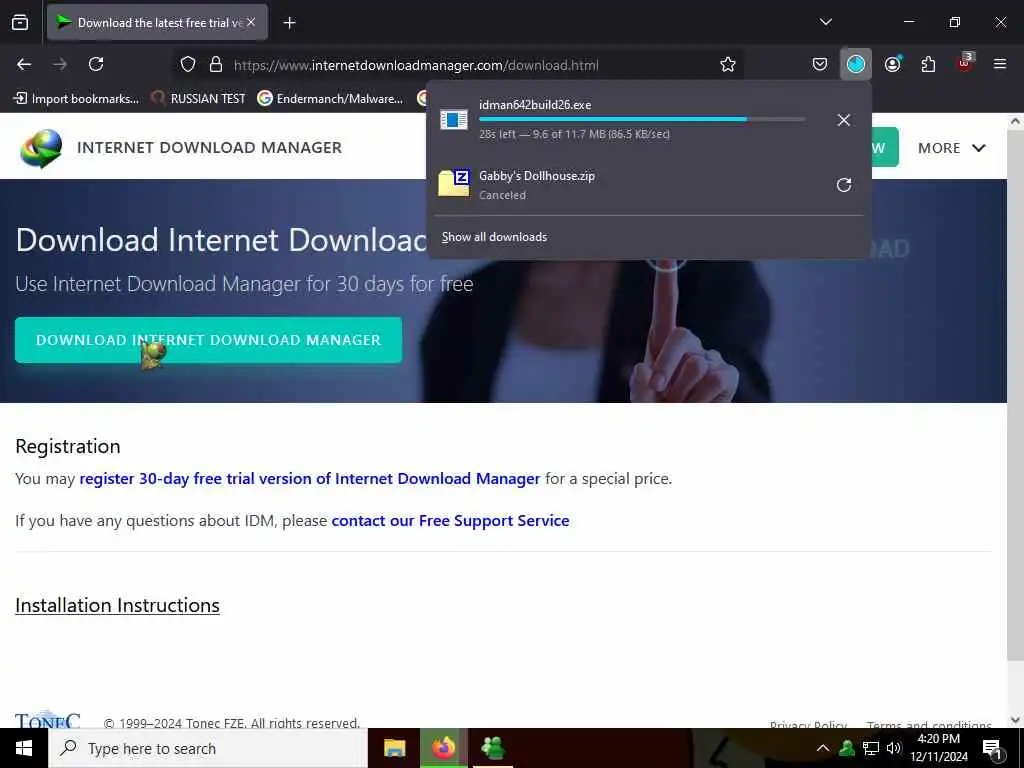Image resolution: width=1024 pixels, height=768 pixels.
Task: Show site security padlock info
Action: tap(216, 65)
